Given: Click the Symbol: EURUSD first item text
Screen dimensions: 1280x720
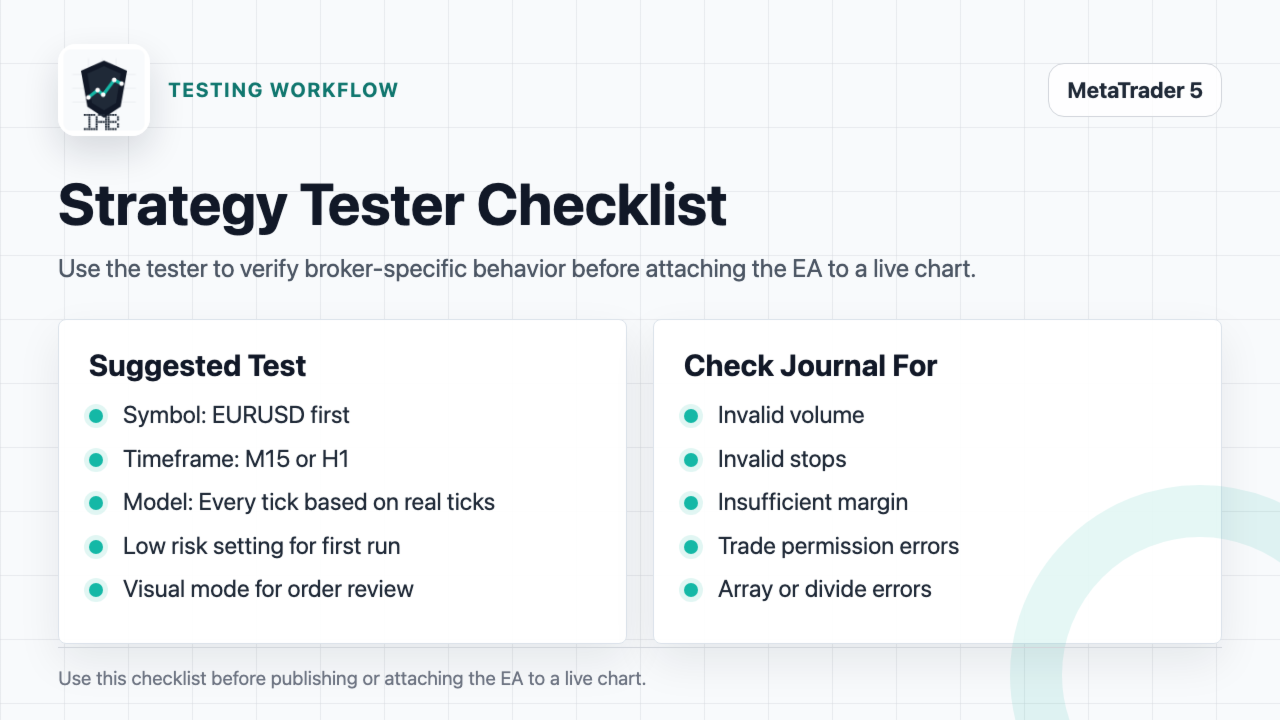Looking at the screenshot, I should click(x=236, y=415).
